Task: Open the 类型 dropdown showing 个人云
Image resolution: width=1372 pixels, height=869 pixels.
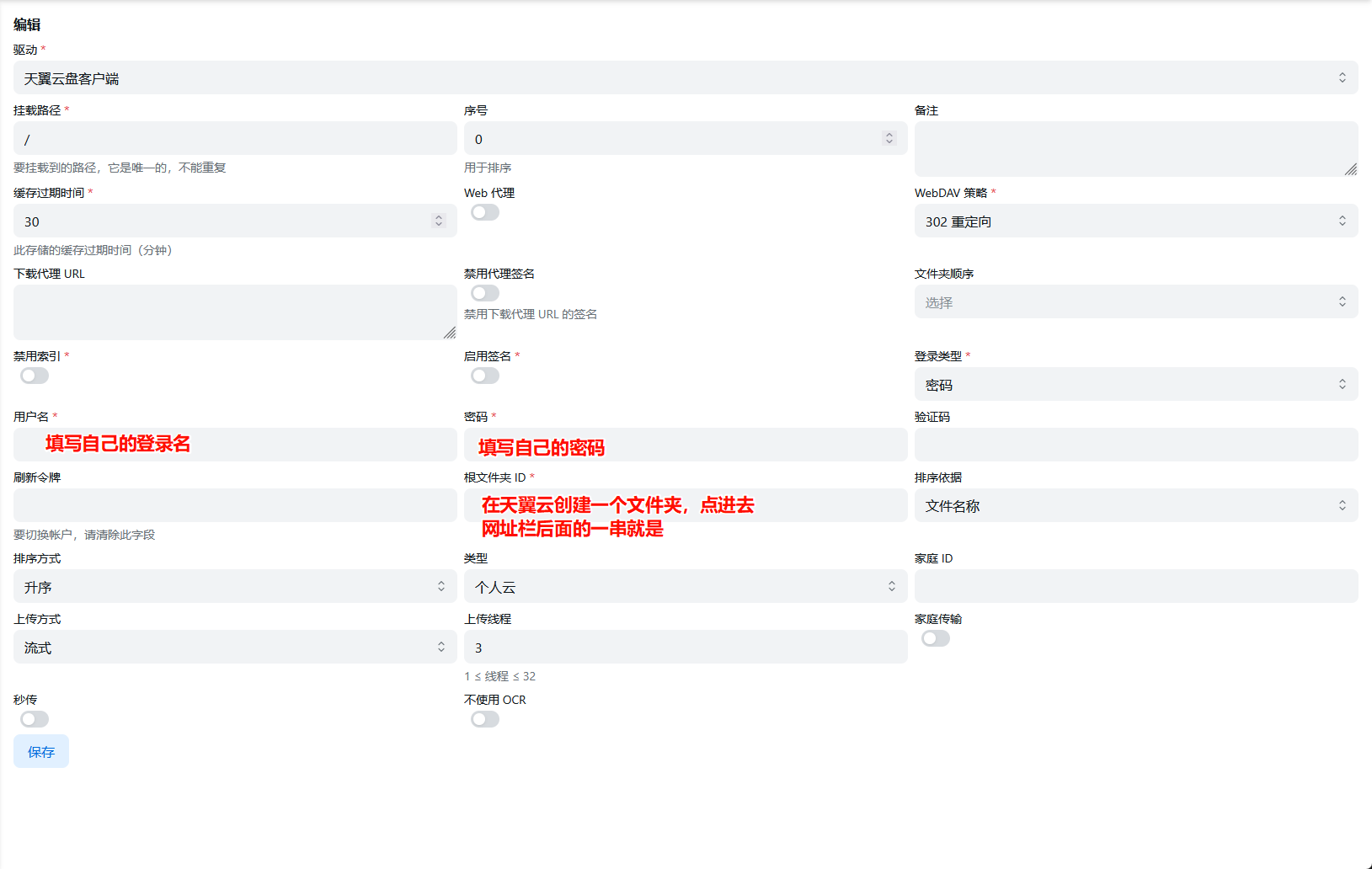Action: (x=685, y=587)
